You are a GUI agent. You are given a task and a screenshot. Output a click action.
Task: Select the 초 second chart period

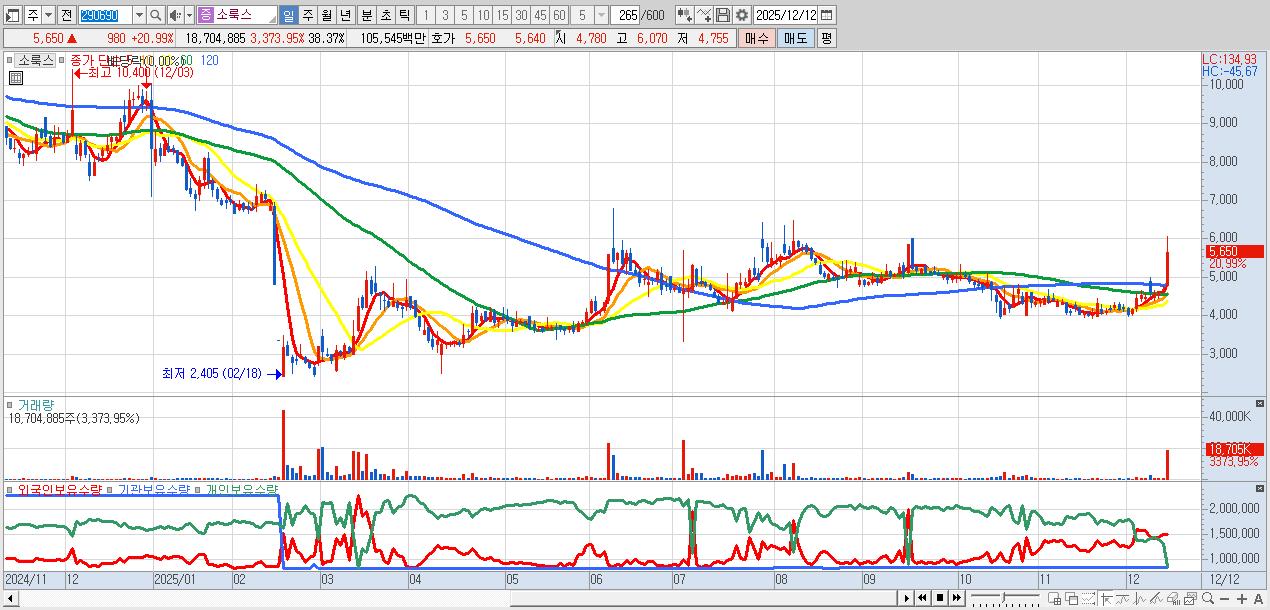coord(385,15)
